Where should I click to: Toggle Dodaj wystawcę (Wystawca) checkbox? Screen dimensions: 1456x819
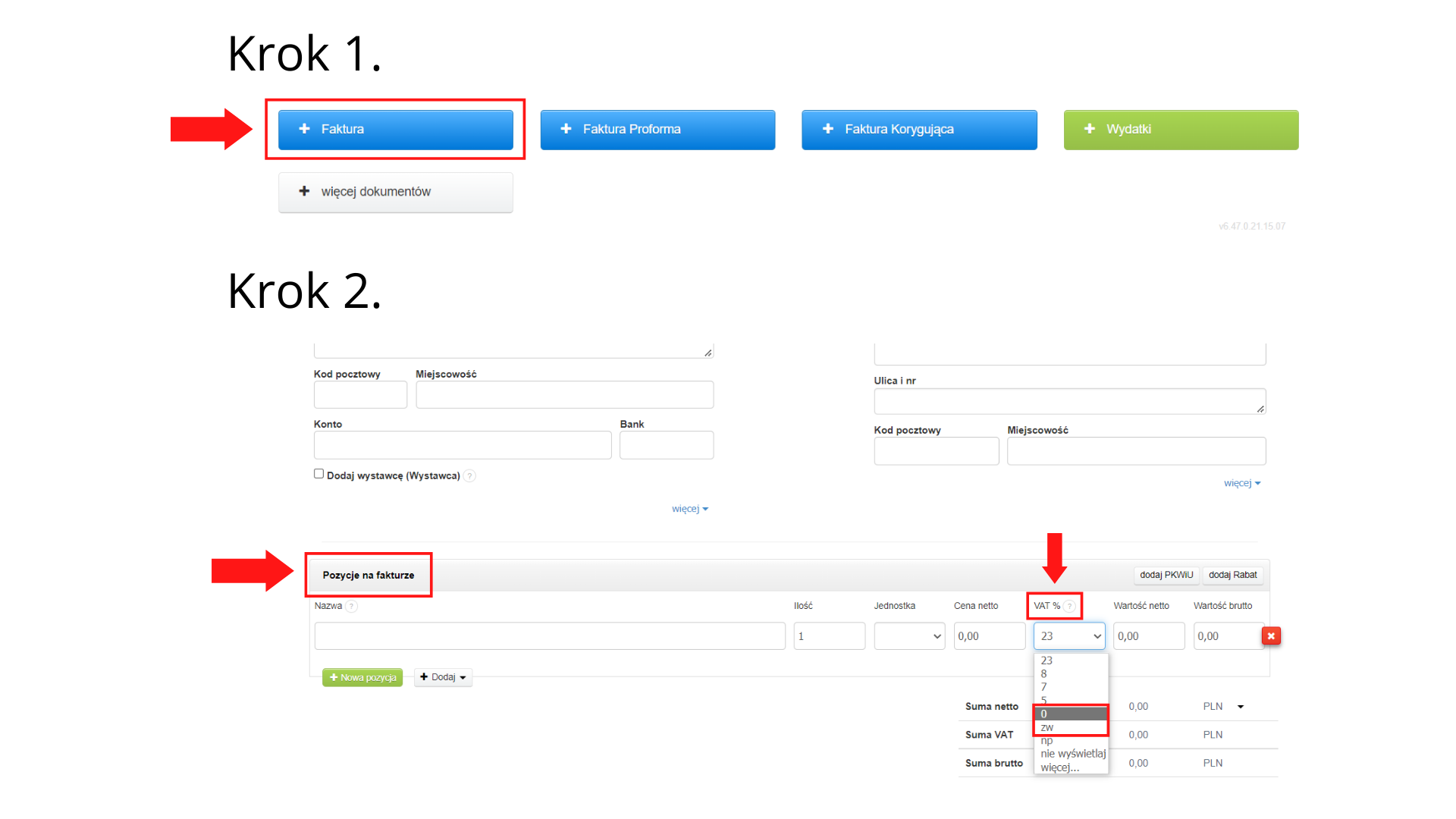click(x=318, y=474)
